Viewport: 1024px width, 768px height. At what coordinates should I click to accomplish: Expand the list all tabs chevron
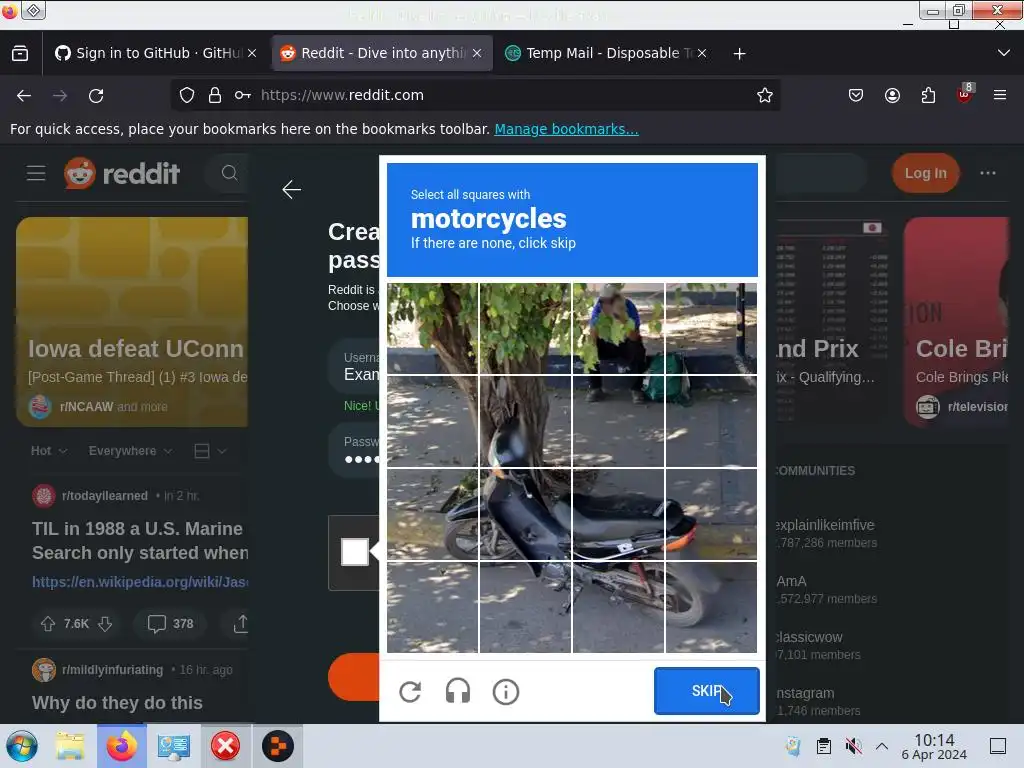pyautogui.click(x=1004, y=53)
